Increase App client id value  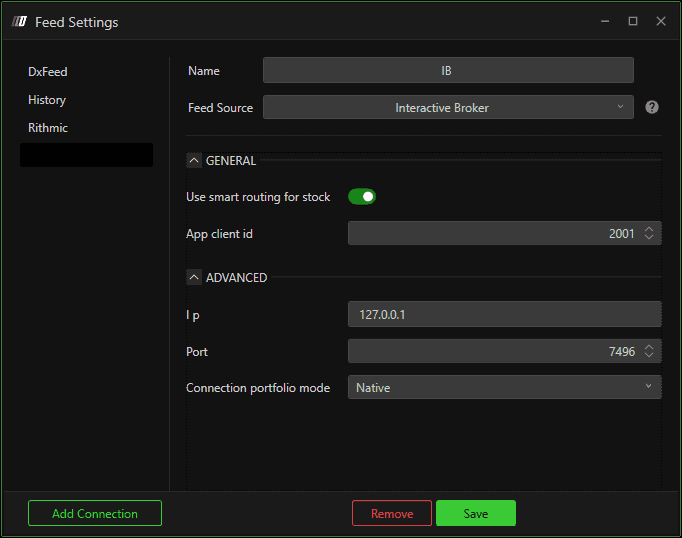pyautogui.click(x=649, y=229)
